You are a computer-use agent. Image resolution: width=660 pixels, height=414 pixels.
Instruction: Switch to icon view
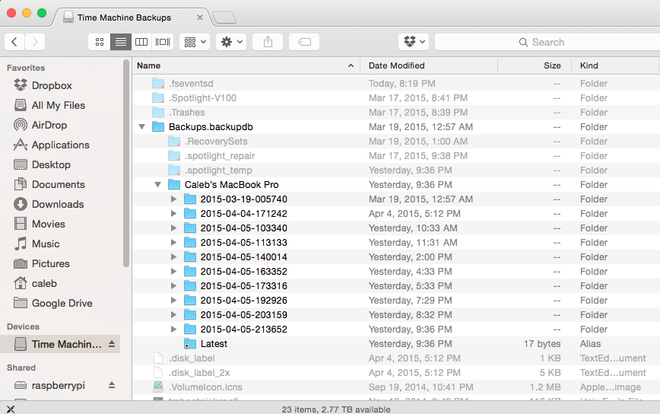pos(99,42)
